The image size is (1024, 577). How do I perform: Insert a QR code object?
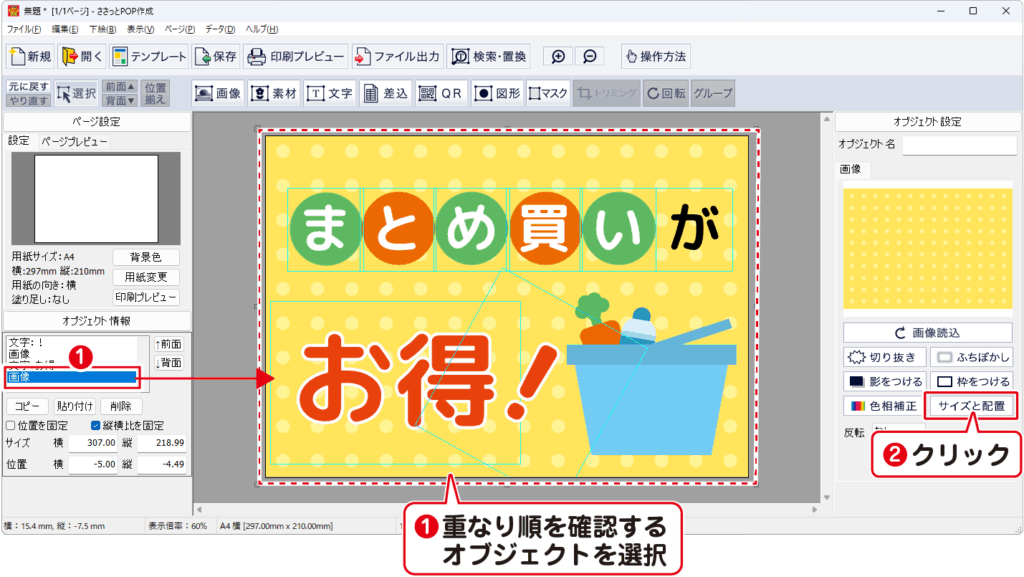coord(441,93)
